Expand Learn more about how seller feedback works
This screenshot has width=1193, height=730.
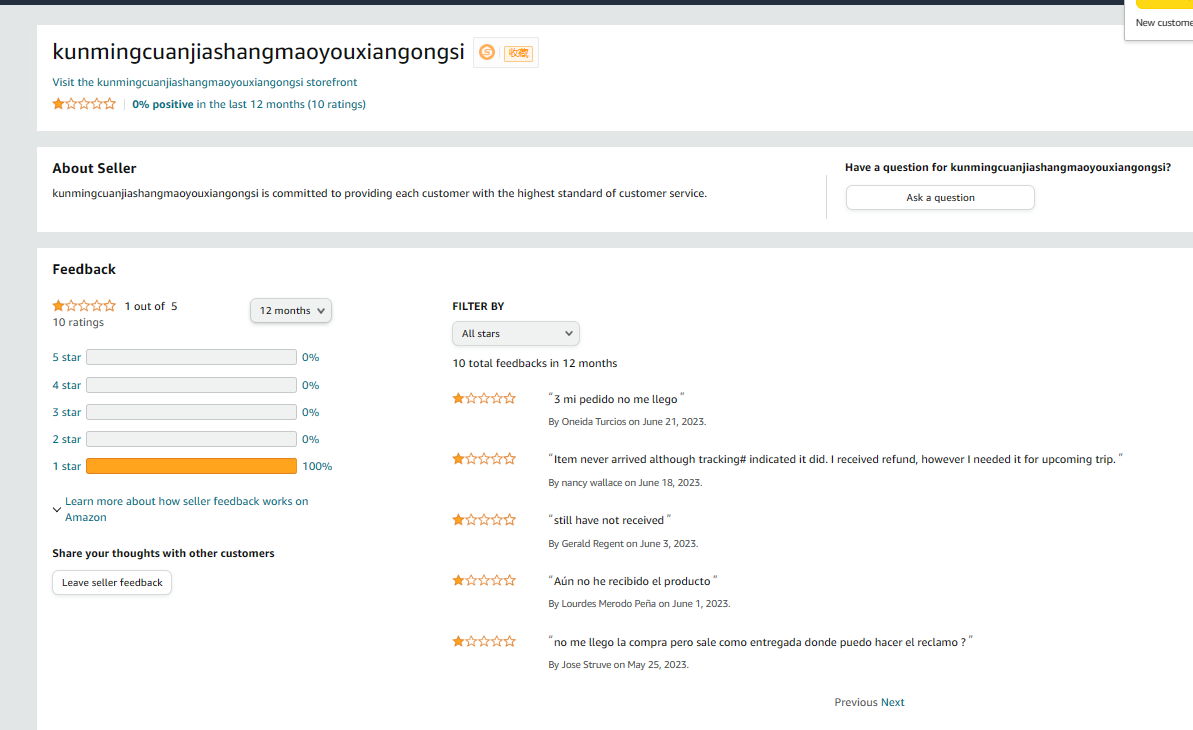click(186, 509)
